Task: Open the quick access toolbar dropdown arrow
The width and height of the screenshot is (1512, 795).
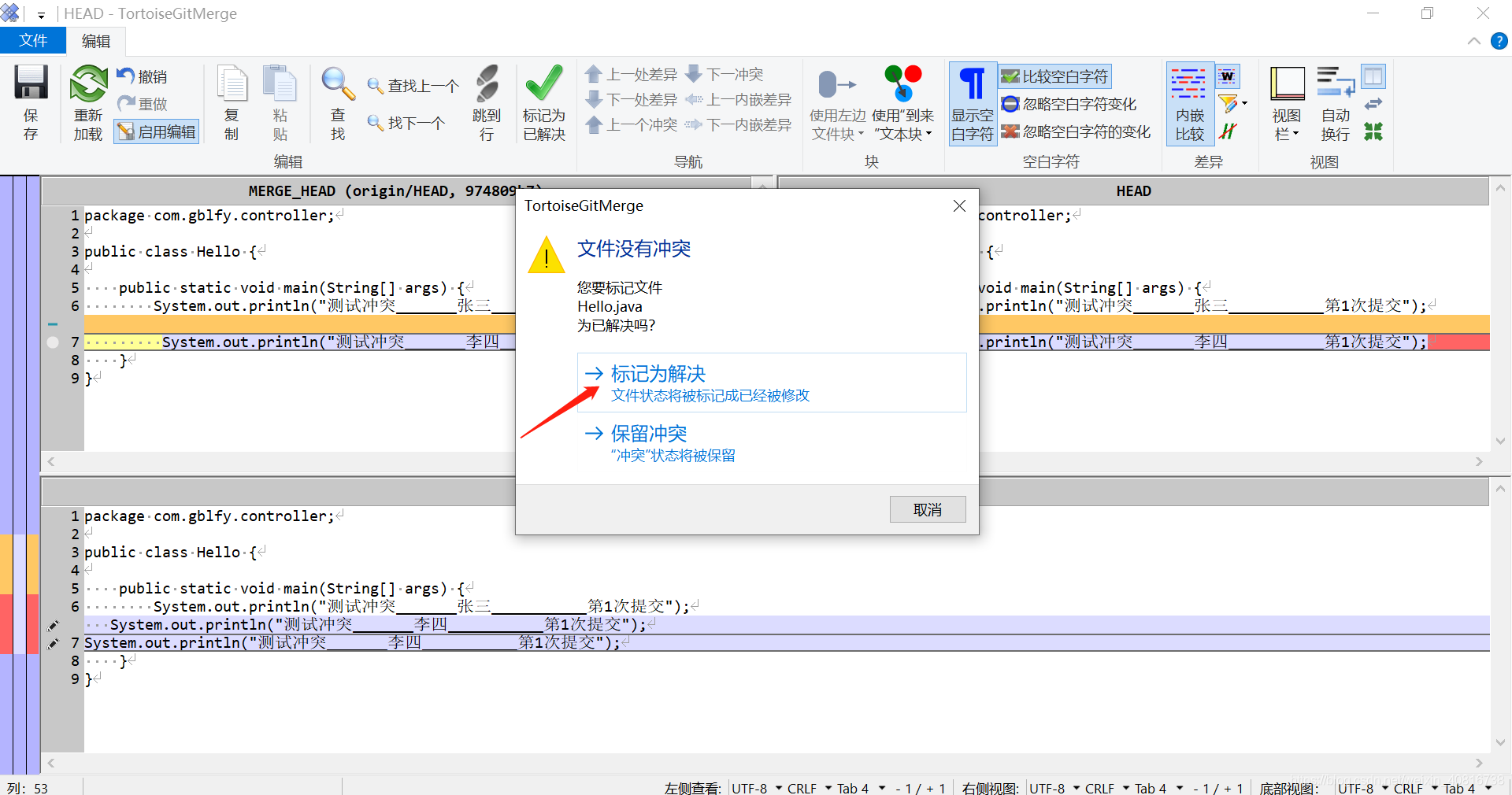Action: 41,14
